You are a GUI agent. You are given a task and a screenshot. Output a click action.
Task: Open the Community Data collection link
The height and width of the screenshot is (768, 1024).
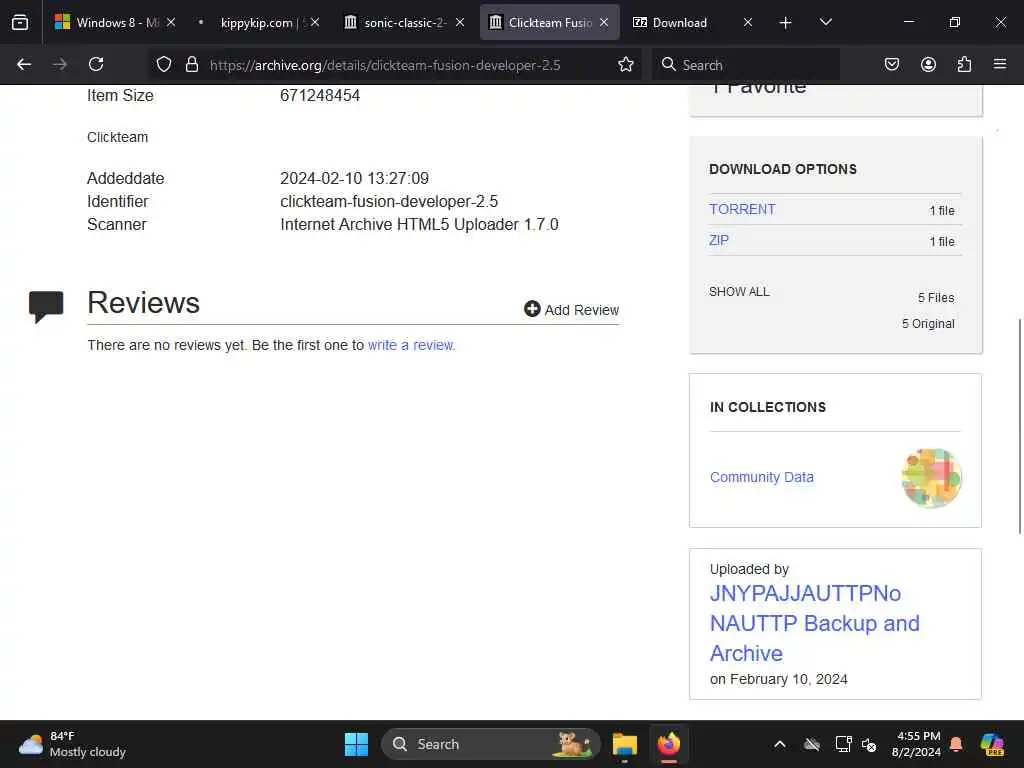pos(761,477)
